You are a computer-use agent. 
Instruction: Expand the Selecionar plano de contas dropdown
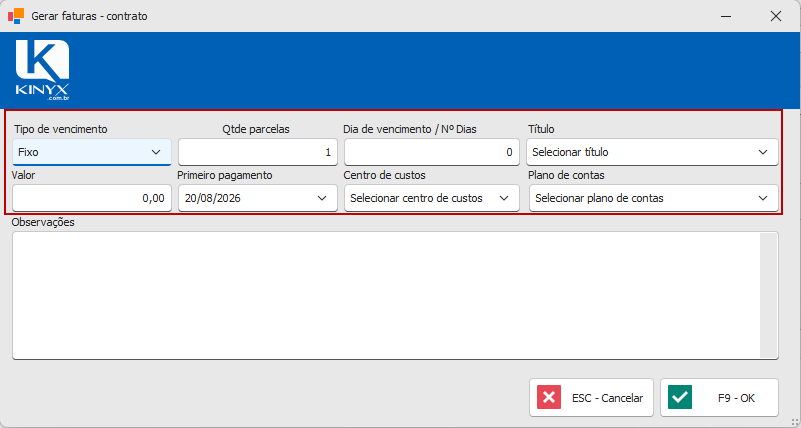click(x=654, y=198)
